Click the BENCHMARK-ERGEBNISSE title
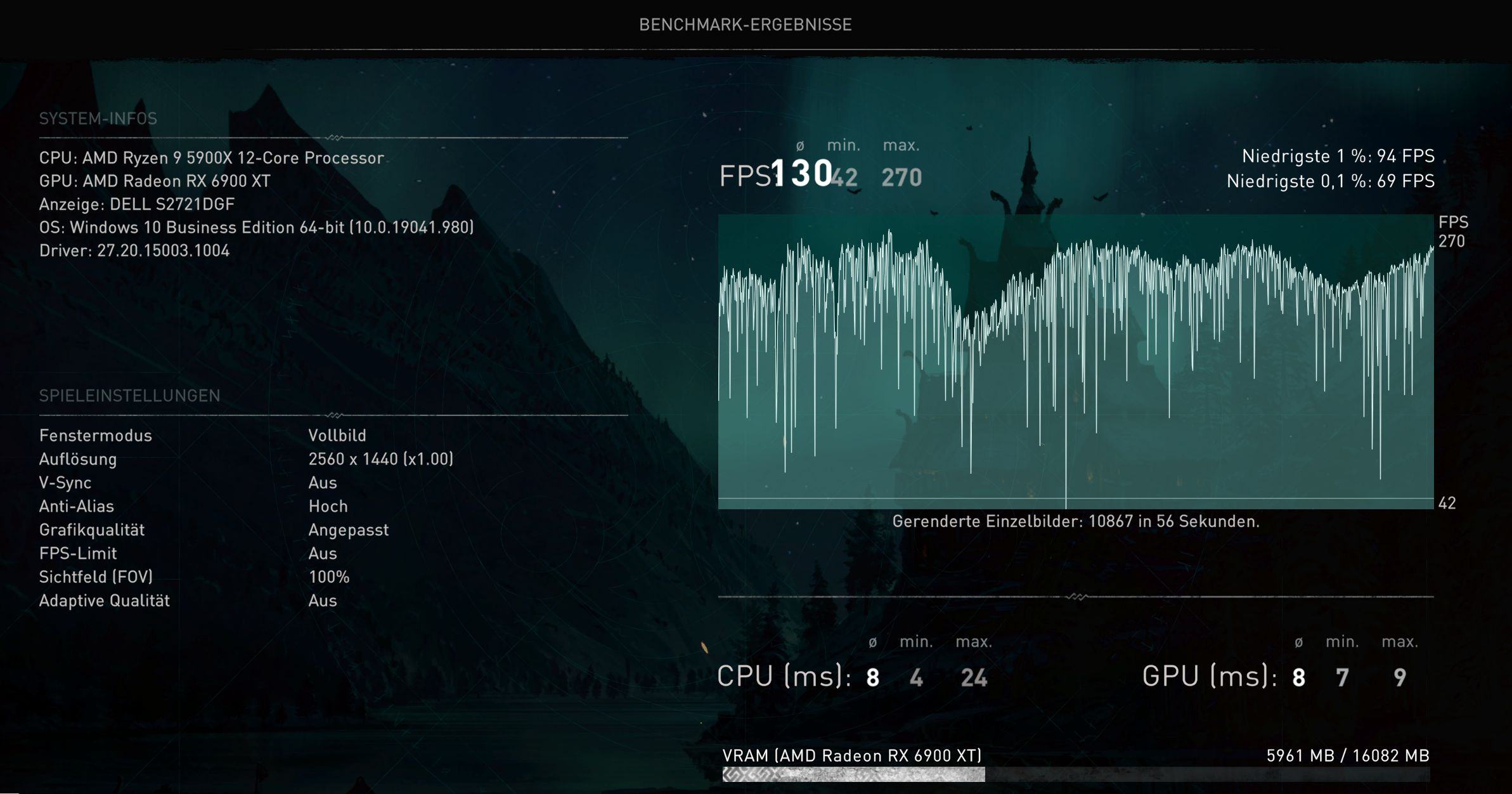 click(745, 25)
